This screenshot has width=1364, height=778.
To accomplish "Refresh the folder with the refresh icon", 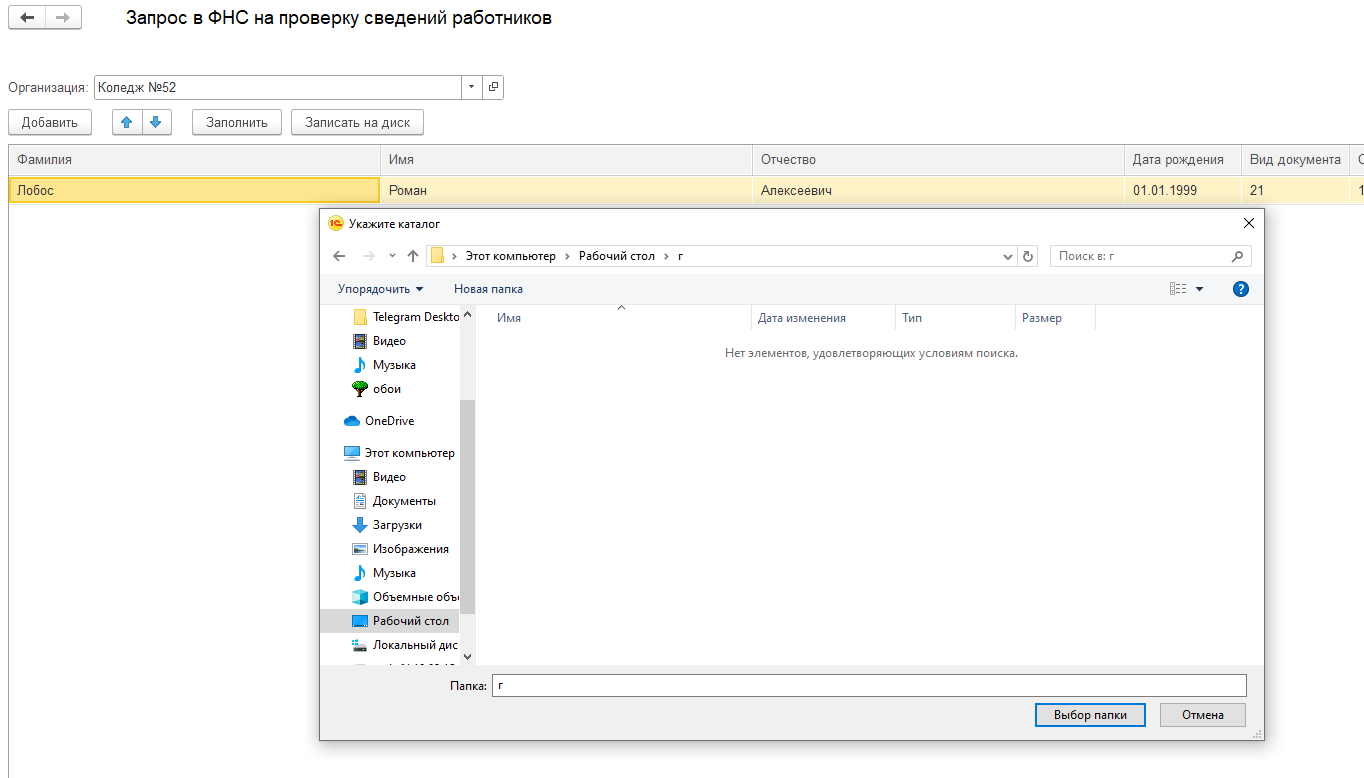I will [x=1028, y=256].
